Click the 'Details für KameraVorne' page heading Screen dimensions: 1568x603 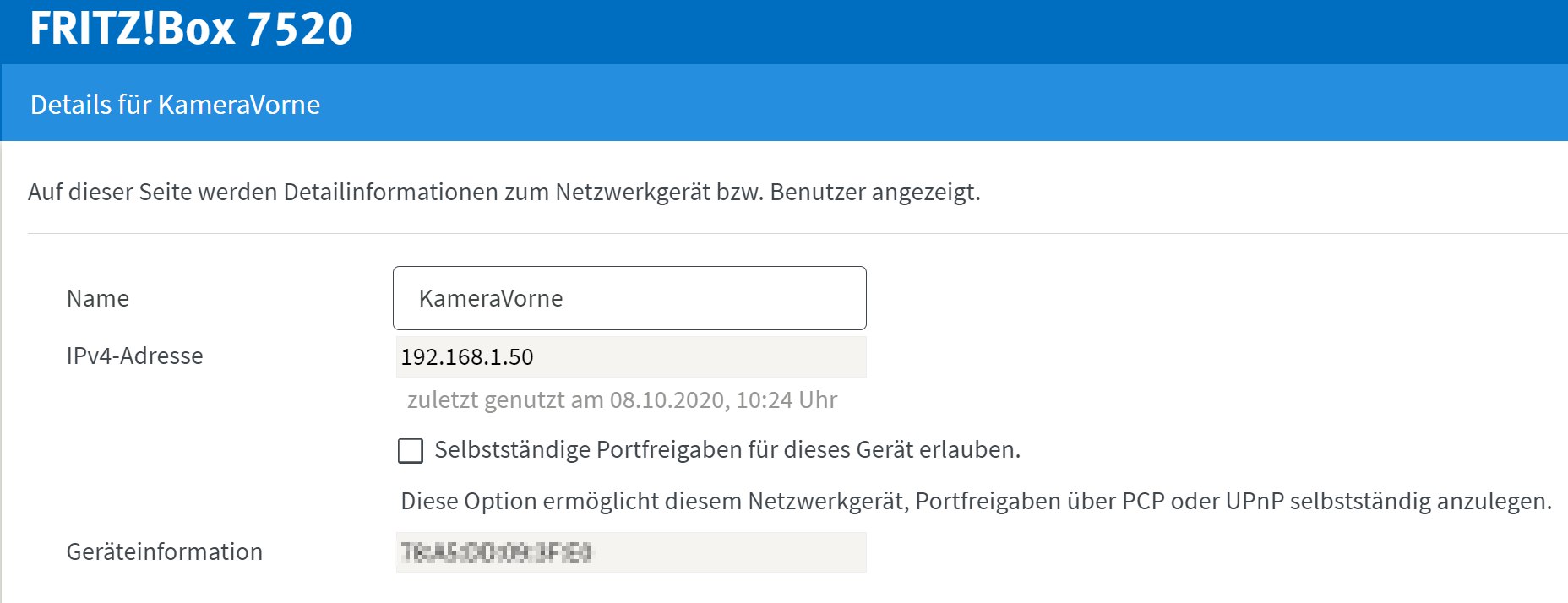175,105
